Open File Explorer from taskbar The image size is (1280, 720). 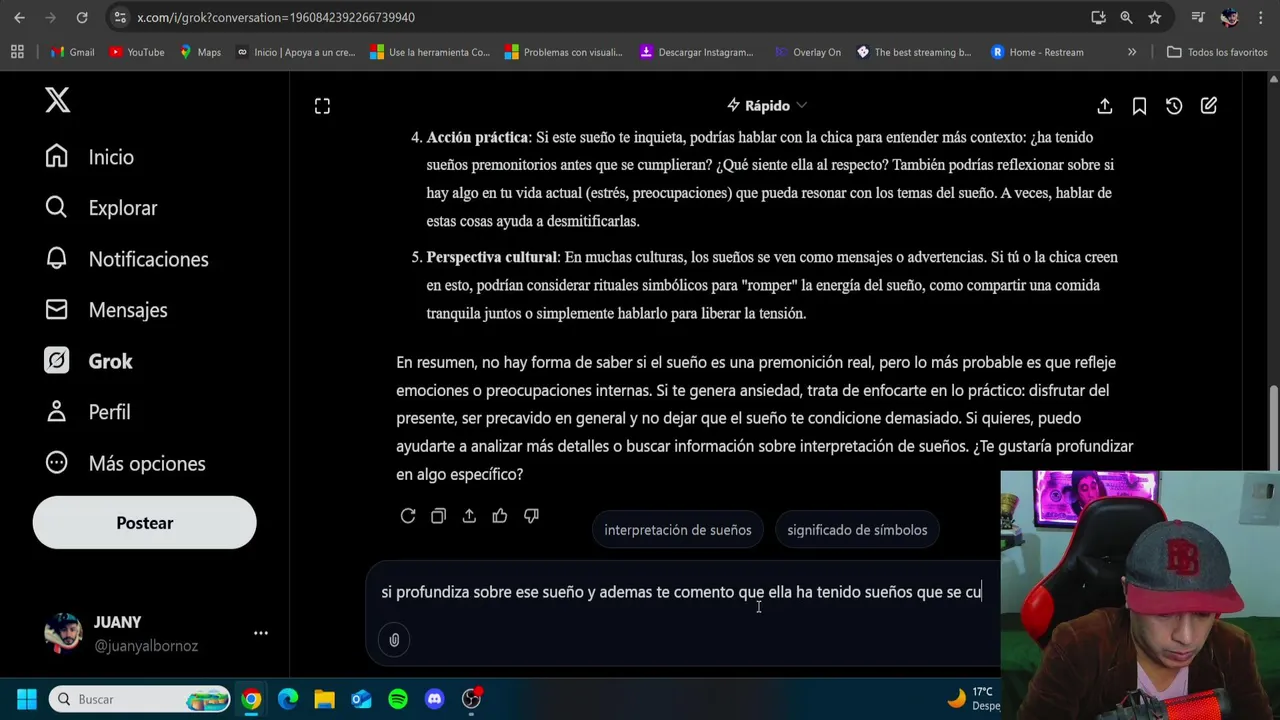coord(324,699)
